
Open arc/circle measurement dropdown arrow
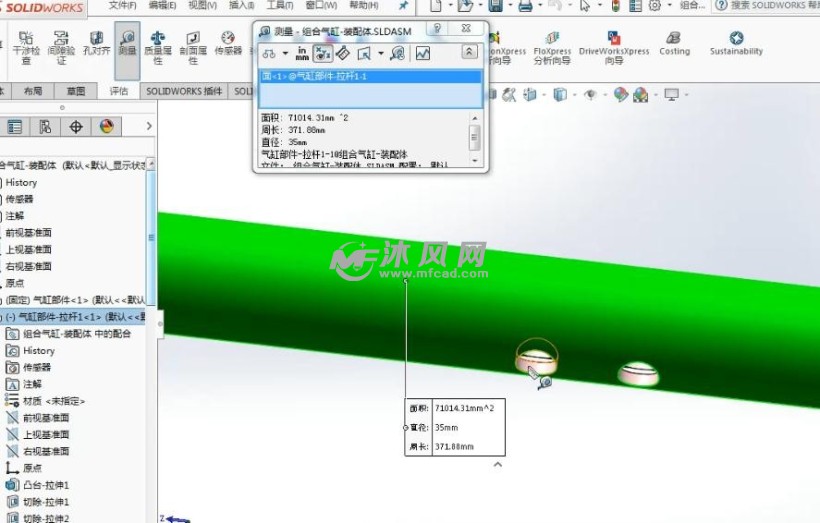point(285,53)
